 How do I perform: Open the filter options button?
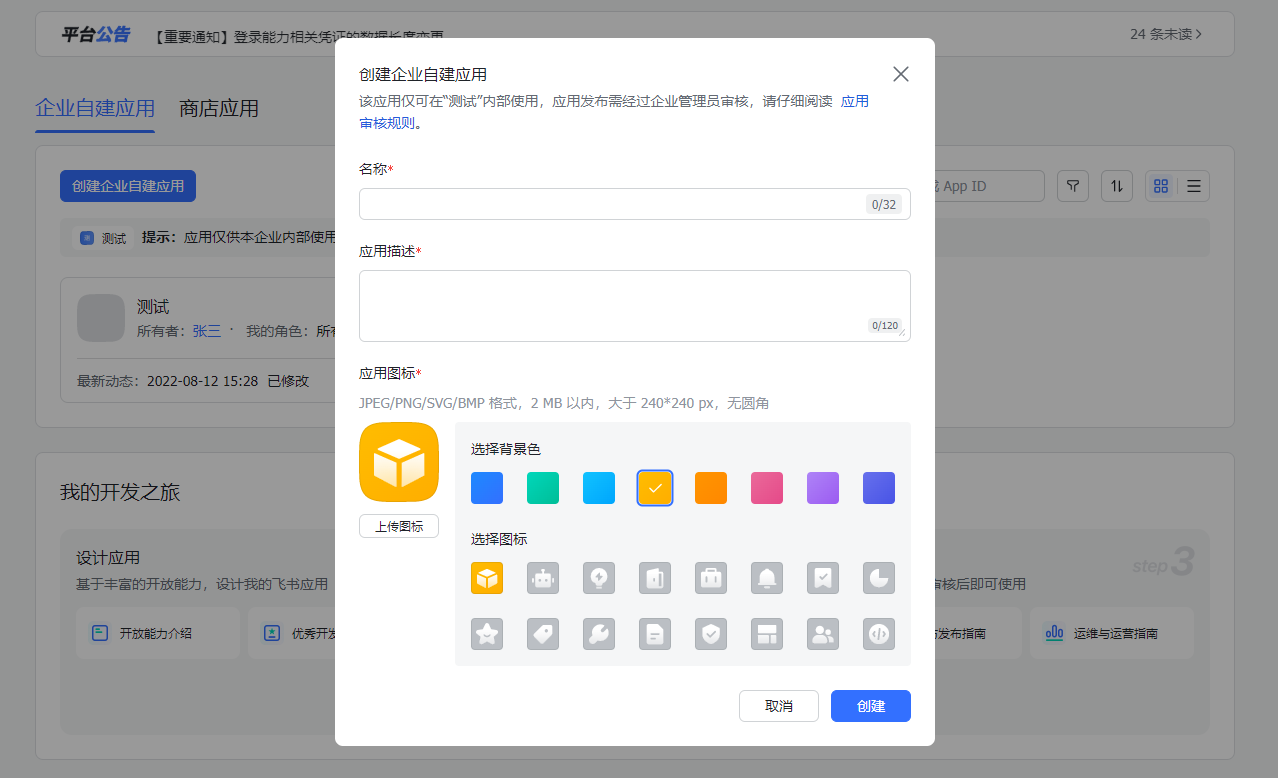point(1073,186)
